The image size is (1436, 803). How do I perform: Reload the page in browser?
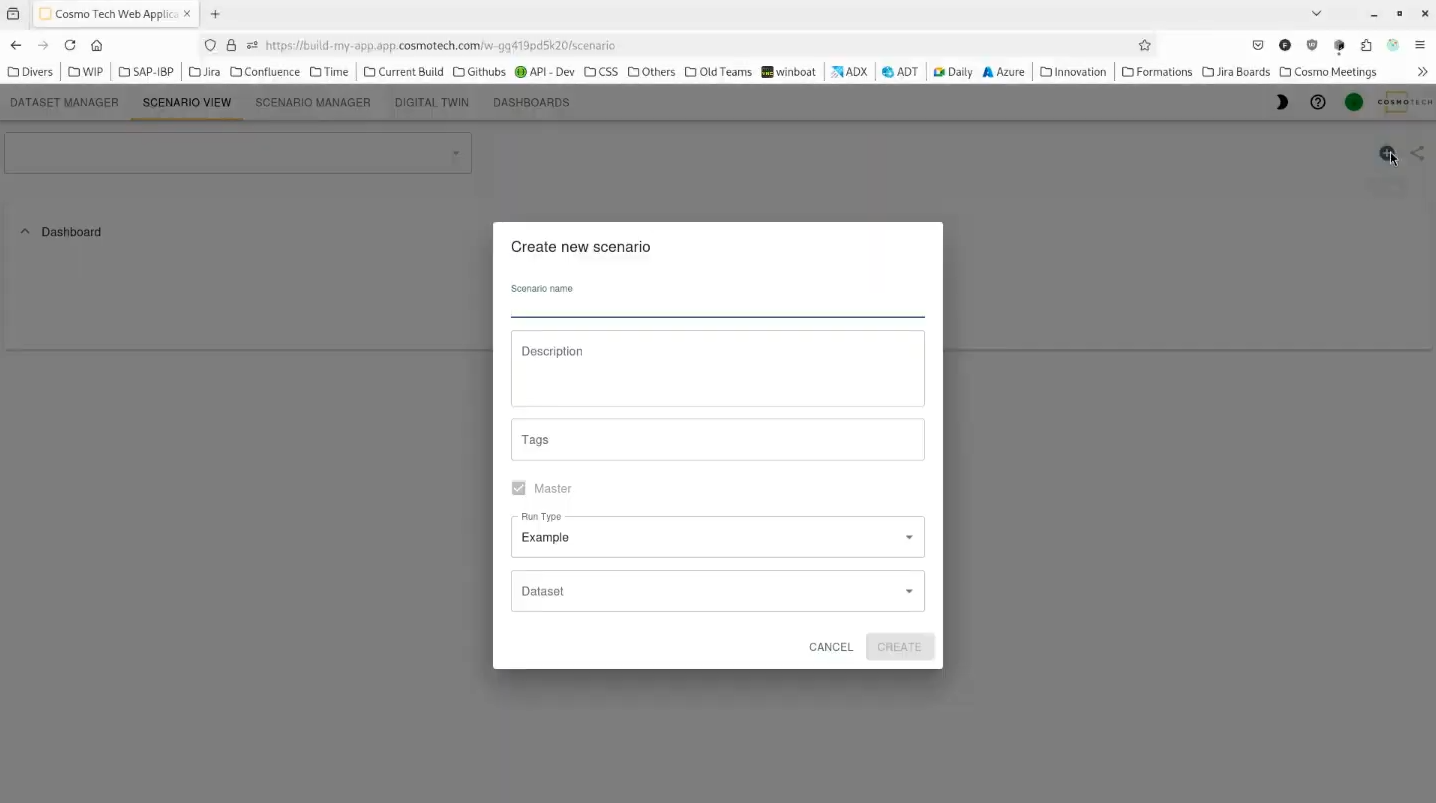(70, 45)
